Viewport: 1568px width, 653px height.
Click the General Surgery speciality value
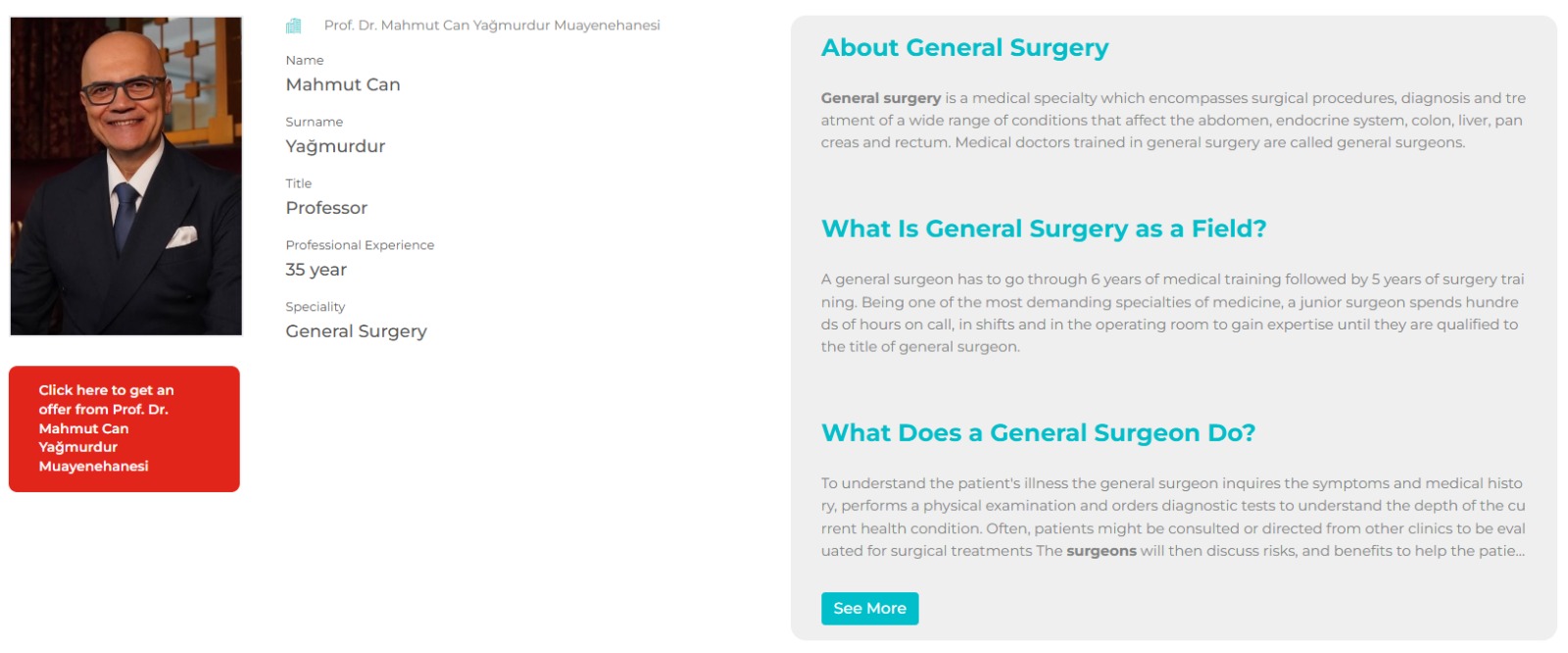(356, 331)
